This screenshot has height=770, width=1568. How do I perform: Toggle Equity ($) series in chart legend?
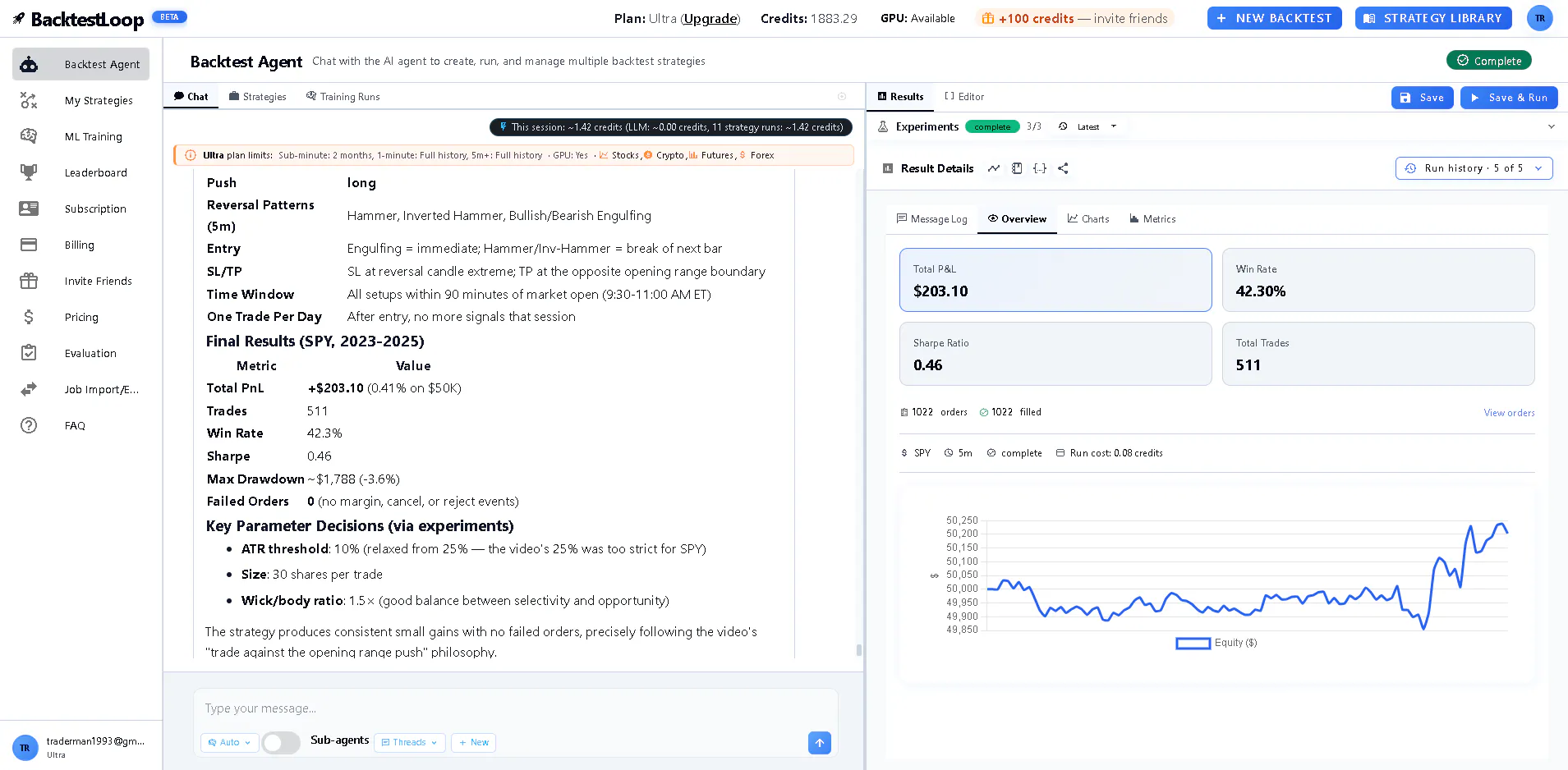(1216, 643)
